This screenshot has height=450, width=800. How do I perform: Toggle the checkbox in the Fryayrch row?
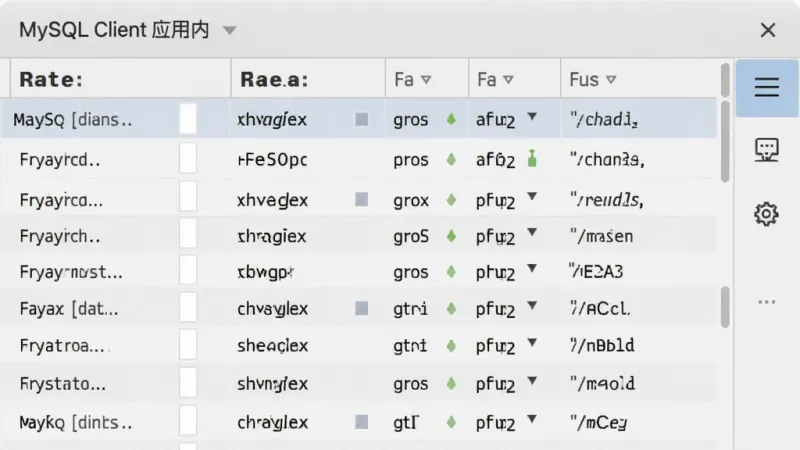click(x=188, y=234)
